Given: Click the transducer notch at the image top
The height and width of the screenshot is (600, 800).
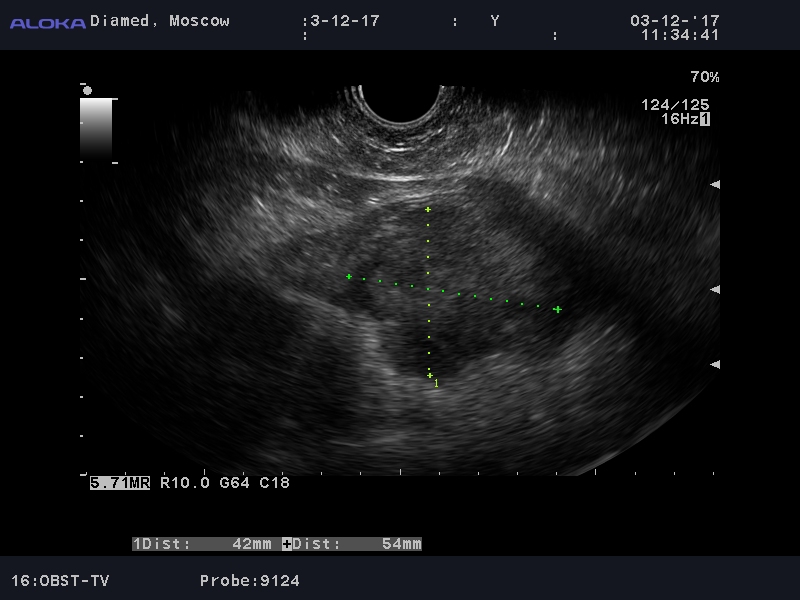Looking at the screenshot, I should [x=401, y=104].
